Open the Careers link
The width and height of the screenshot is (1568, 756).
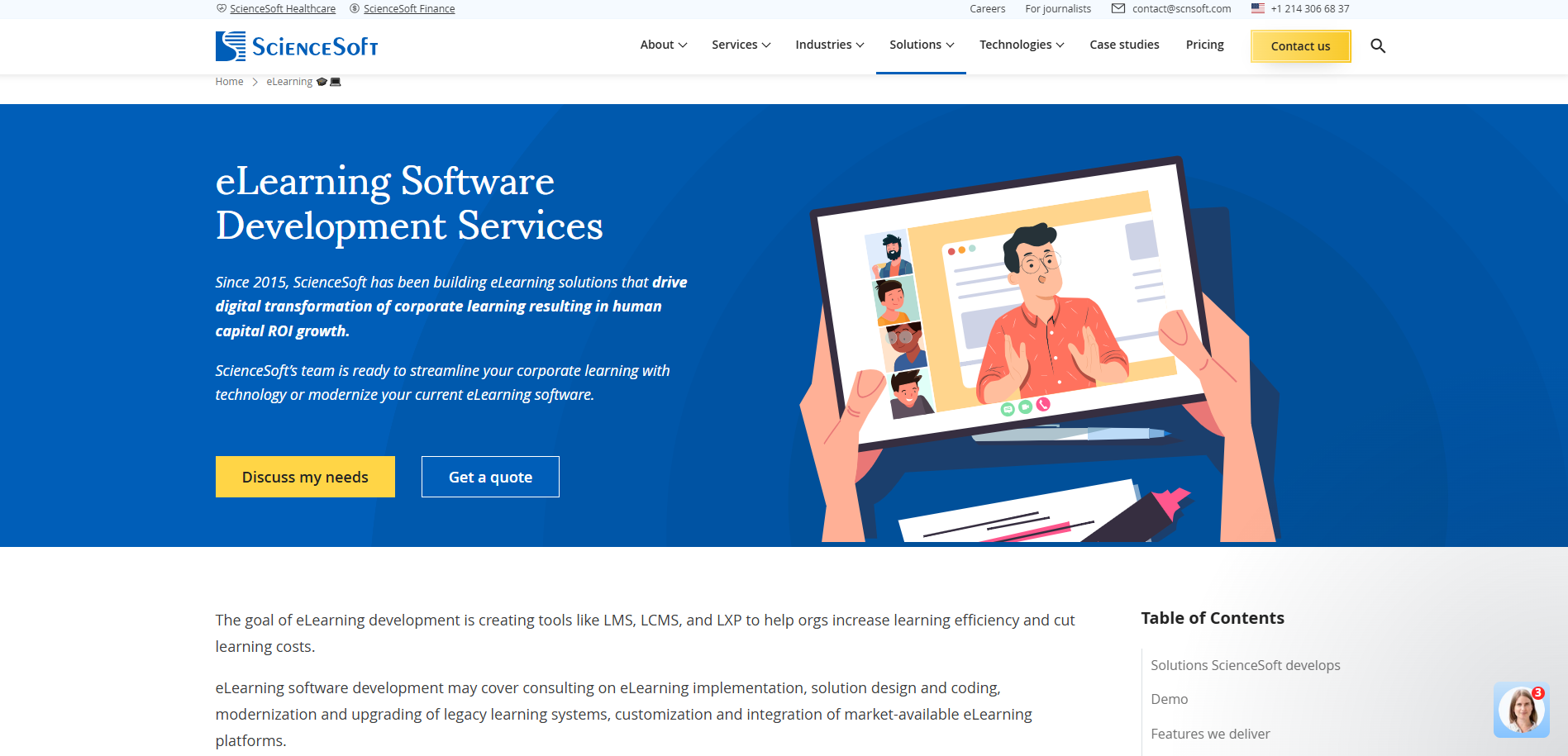988,8
